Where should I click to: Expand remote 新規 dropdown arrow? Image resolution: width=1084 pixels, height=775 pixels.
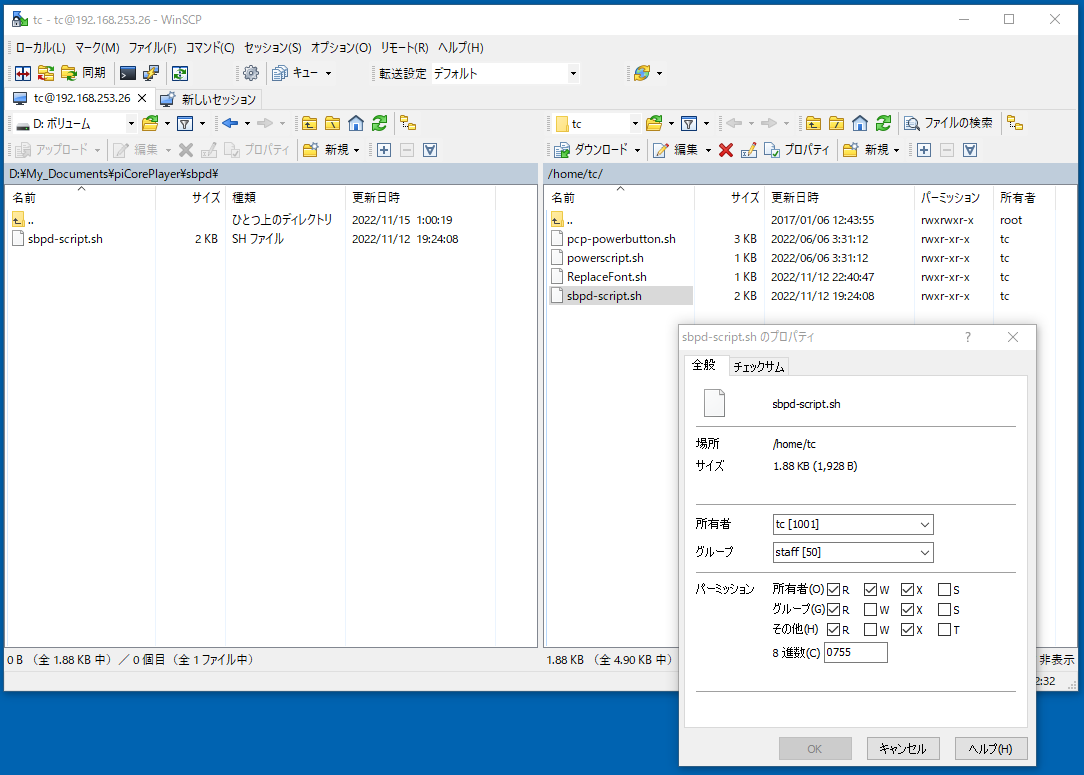coord(896,150)
